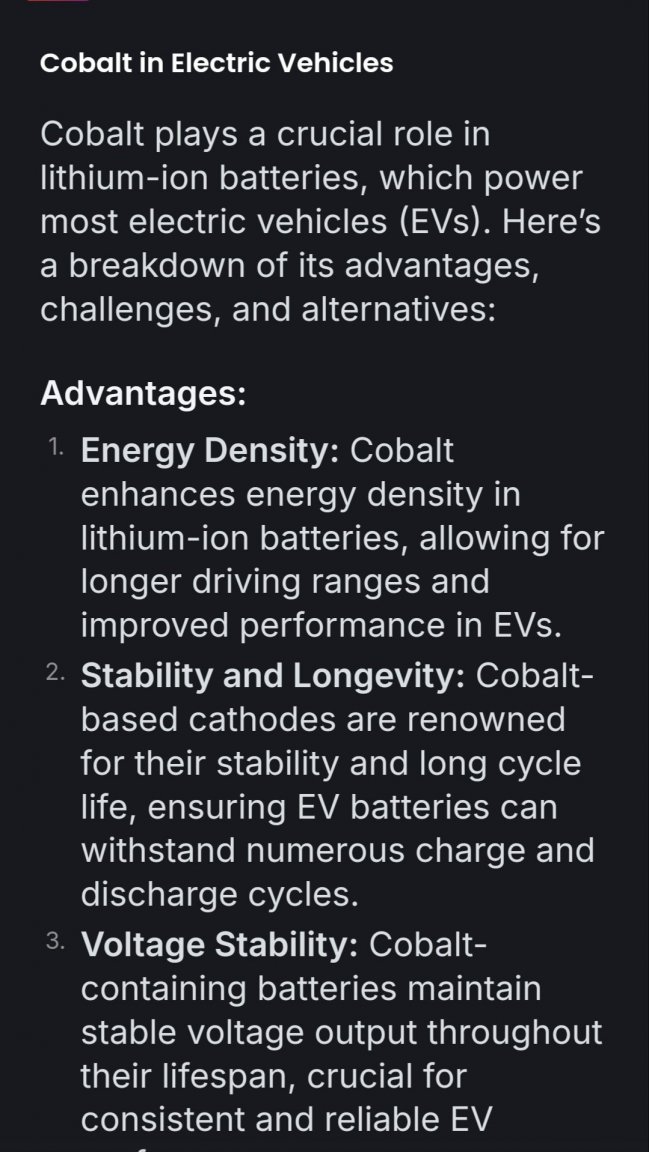Image resolution: width=649 pixels, height=1152 pixels.
Task: Click the line 'stable voltage output throughout'
Action: click(x=341, y=1032)
